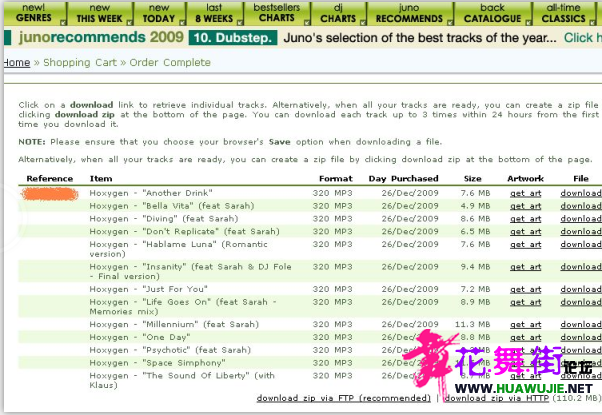The image size is (602, 415).
Task: Download the Life Goes On track
Action: point(580,302)
